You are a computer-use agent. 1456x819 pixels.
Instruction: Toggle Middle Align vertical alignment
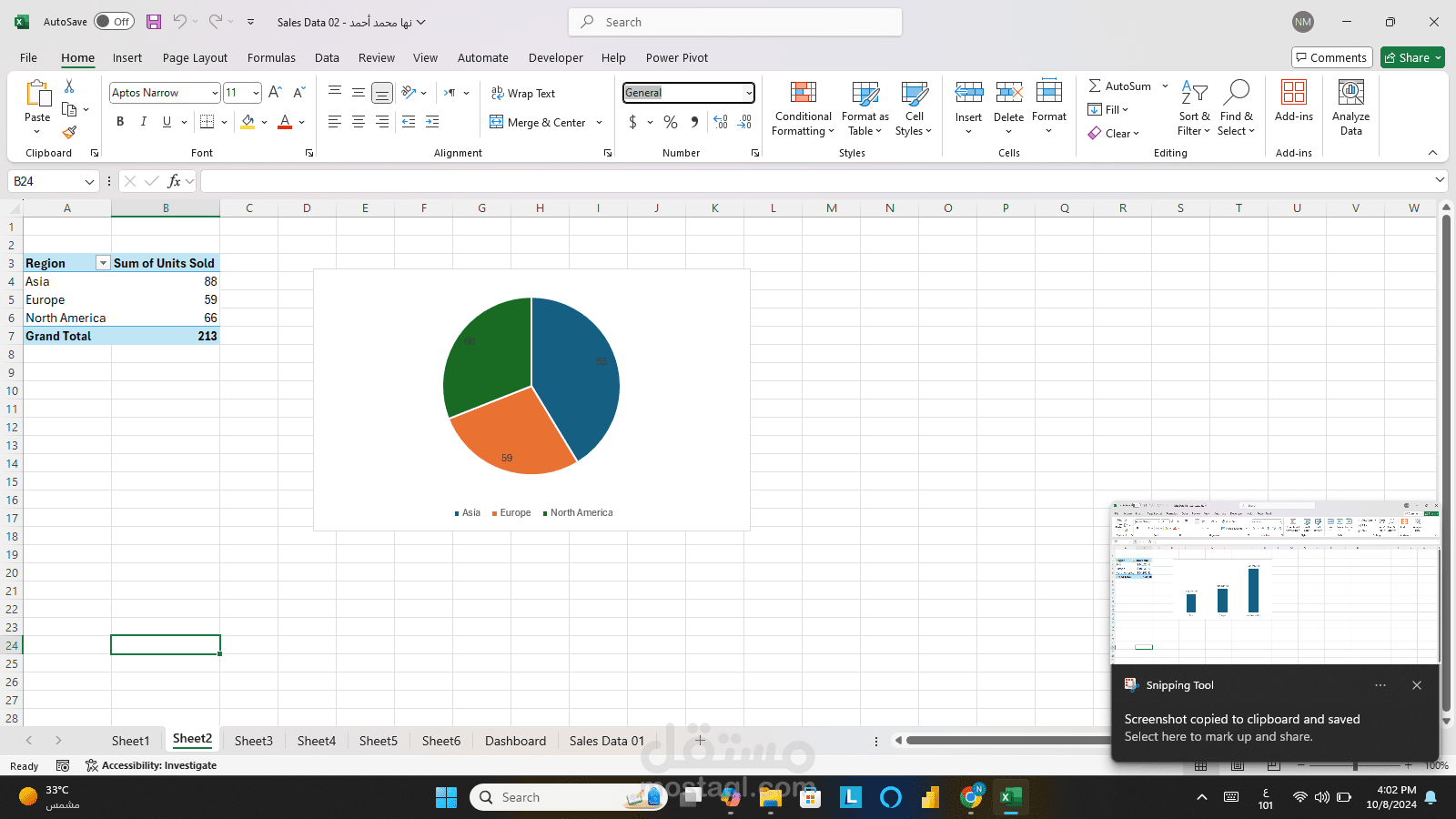pyautogui.click(x=359, y=93)
